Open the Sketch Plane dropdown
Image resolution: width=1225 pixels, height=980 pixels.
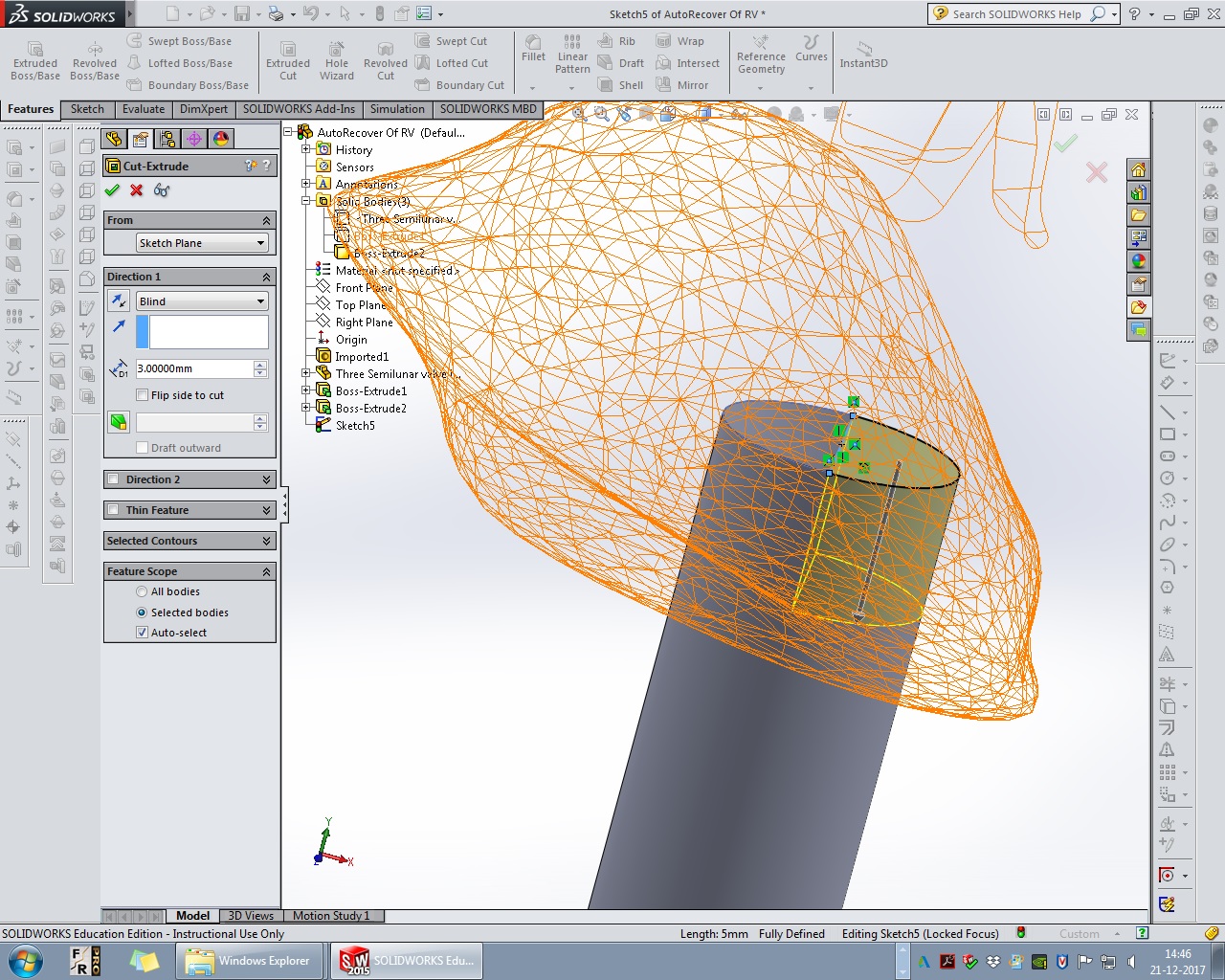point(201,243)
